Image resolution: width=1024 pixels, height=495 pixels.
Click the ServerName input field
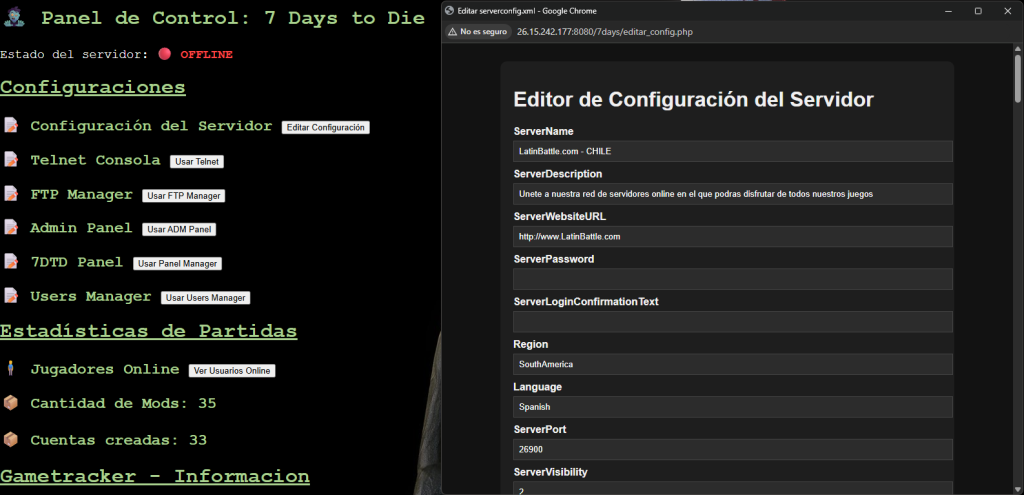(733, 151)
